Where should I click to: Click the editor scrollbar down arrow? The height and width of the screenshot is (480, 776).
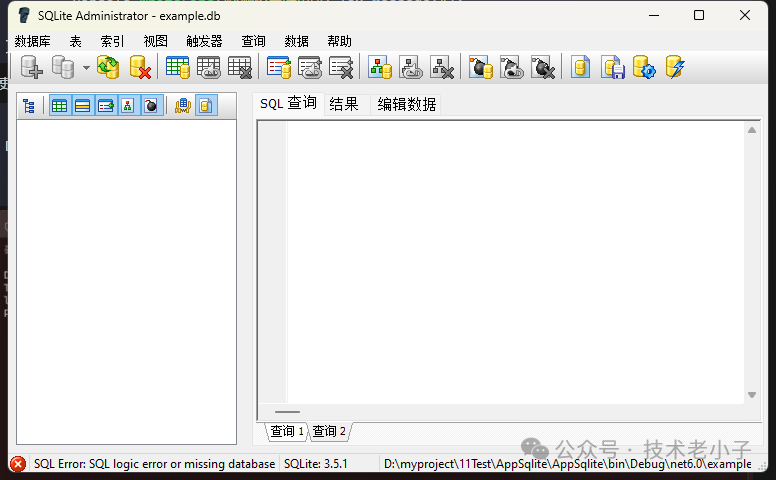click(x=752, y=395)
